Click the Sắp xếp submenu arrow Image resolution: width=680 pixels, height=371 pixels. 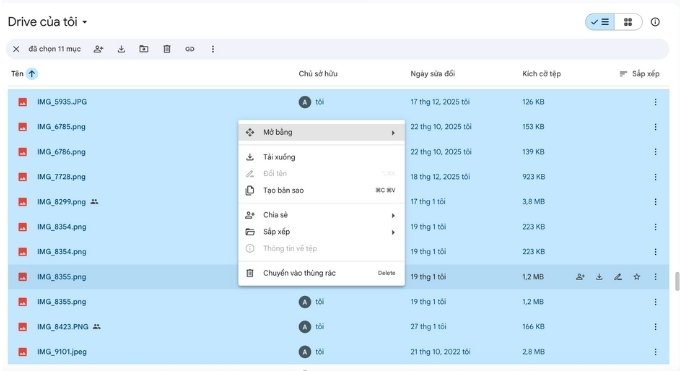(393, 232)
